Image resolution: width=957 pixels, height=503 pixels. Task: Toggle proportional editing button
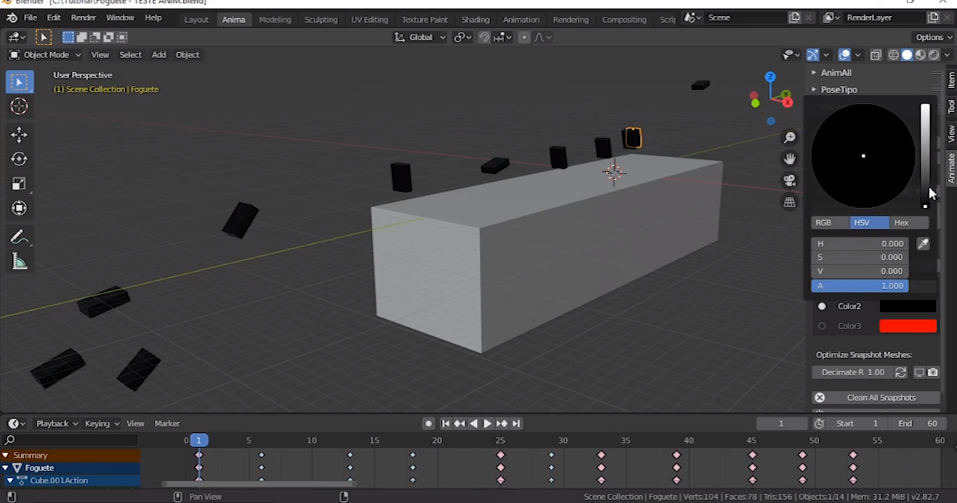point(524,37)
